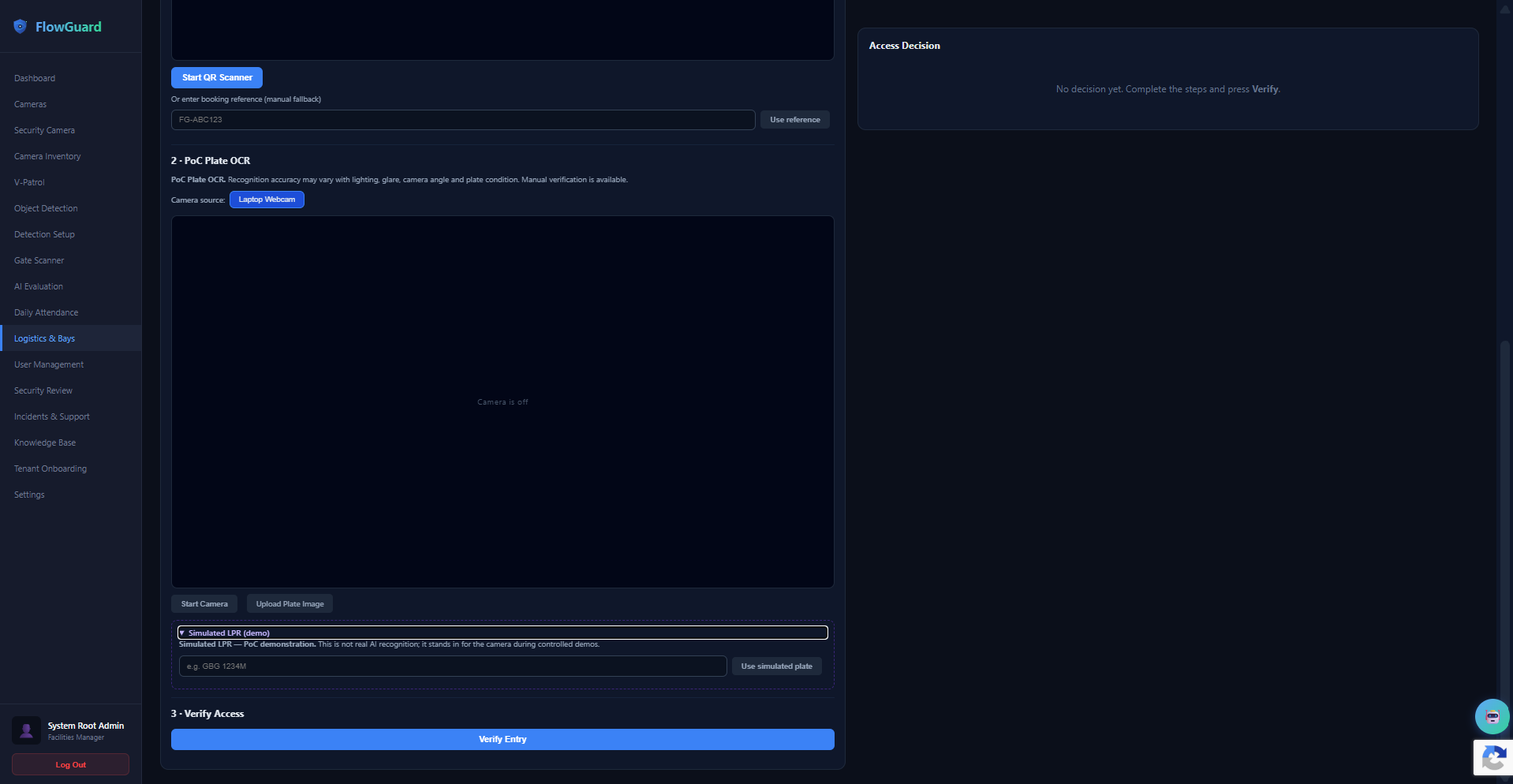Open User Management

tap(49, 364)
